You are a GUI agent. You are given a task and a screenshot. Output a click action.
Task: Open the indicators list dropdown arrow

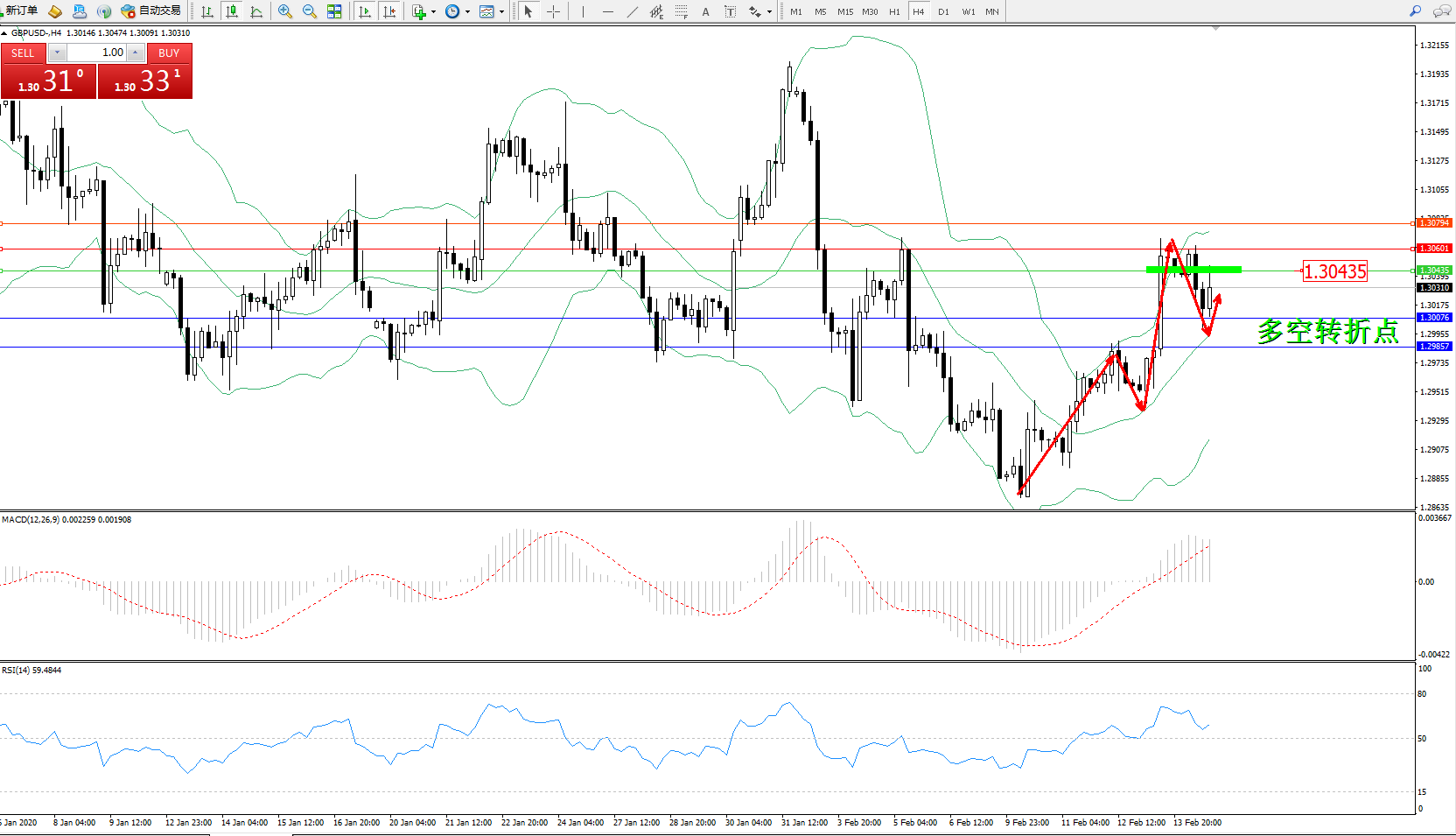click(x=433, y=12)
